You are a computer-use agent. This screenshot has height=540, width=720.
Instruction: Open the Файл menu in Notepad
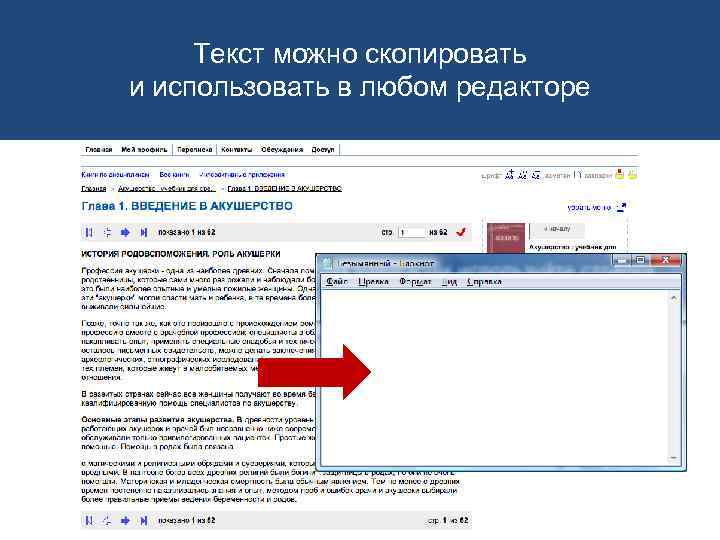(x=337, y=281)
